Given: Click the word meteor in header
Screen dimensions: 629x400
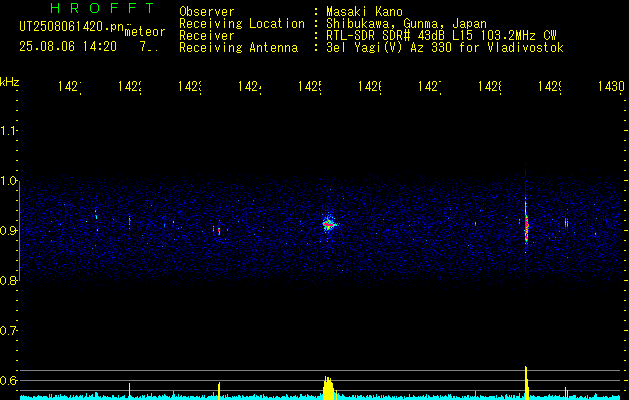Looking at the screenshot, I should click(x=145, y=32).
